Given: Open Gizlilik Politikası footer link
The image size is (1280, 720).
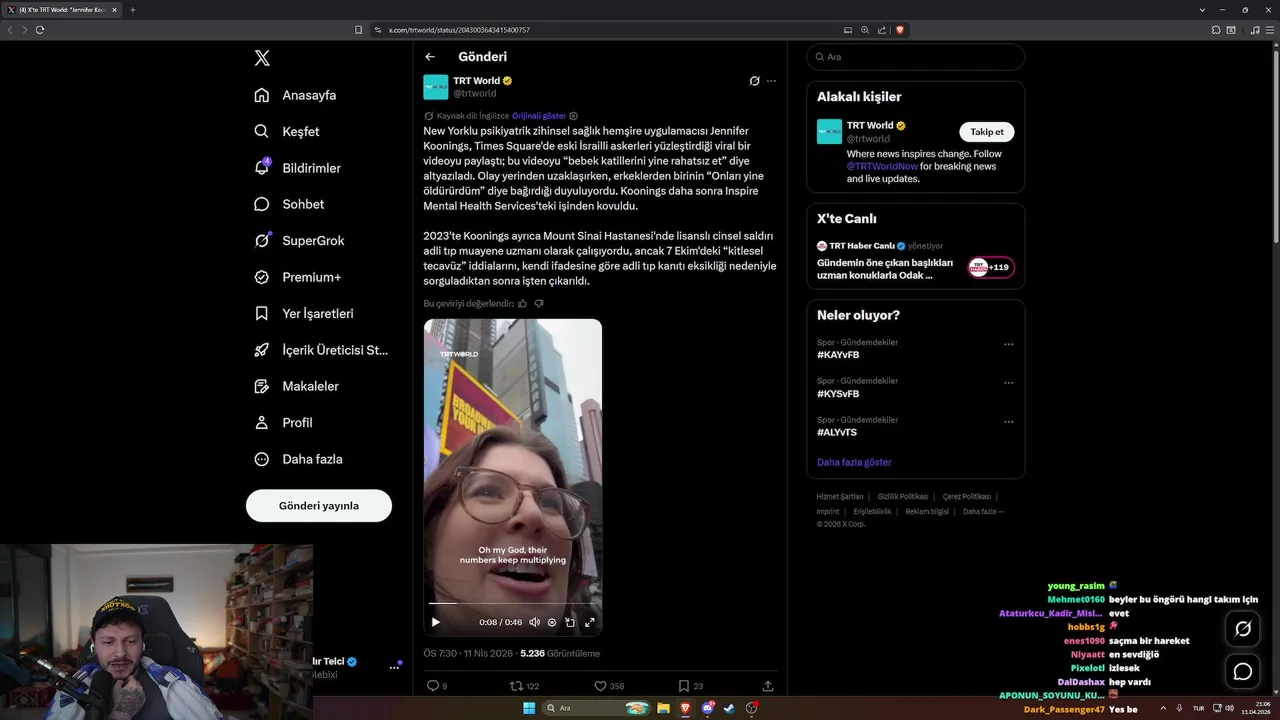Looking at the screenshot, I should point(903,497).
